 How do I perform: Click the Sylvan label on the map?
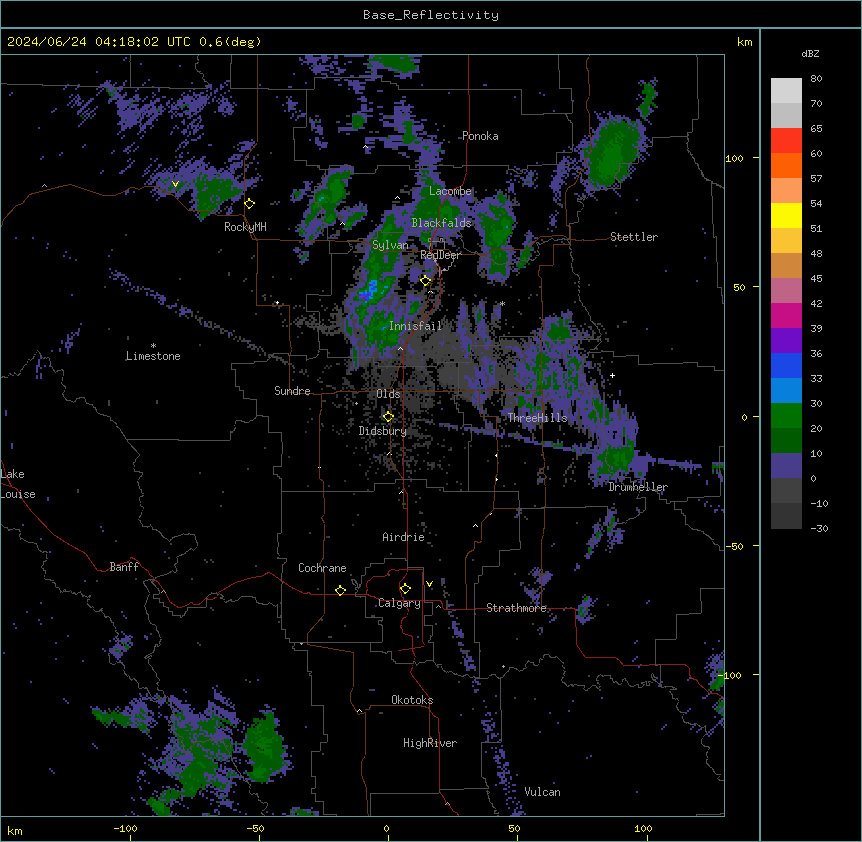pos(390,245)
